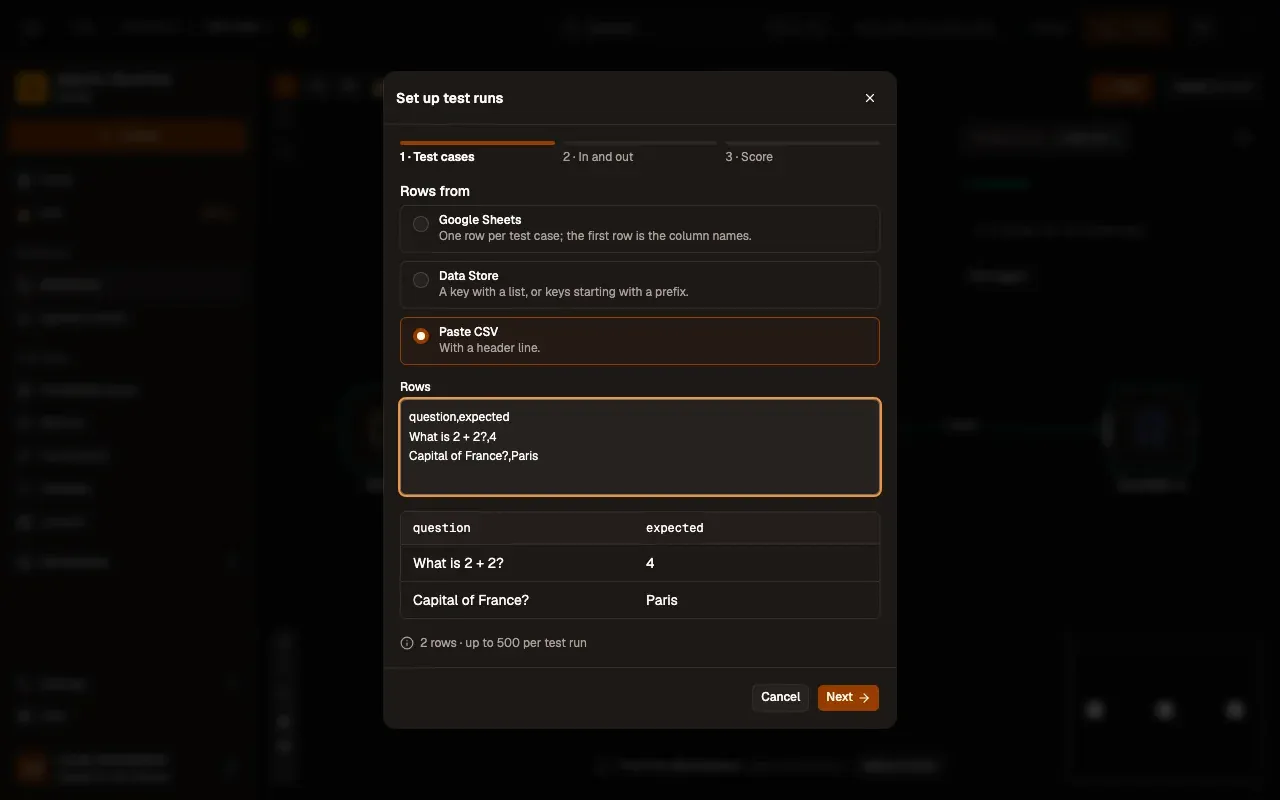Click the "Rows from" section label
Image resolution: width=1280 pixels, height=800 pixels.
click(x=435, y=191)
